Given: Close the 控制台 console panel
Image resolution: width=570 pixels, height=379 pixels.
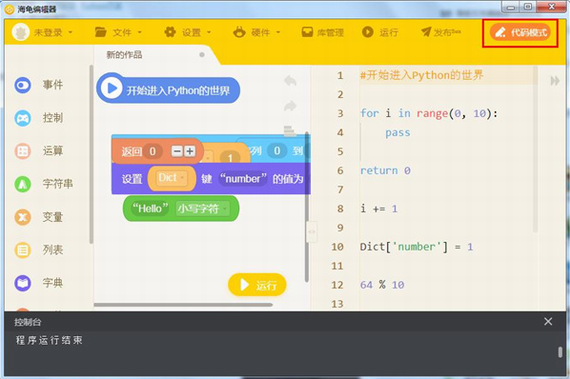Looking at the screenshot, I should [x=548, y=321].
